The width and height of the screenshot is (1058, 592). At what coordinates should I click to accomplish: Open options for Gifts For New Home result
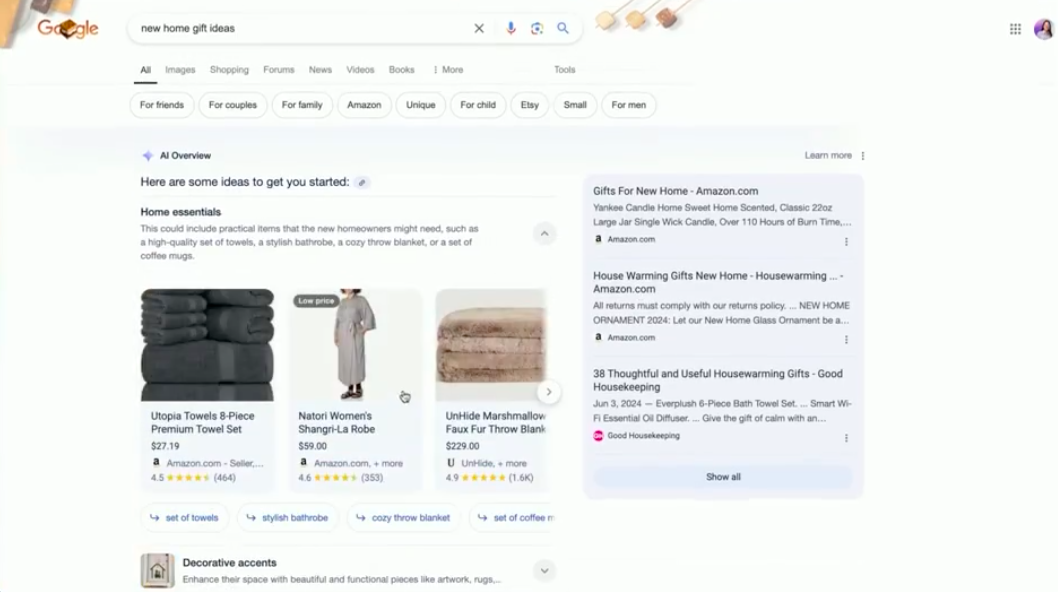click(846, 242)
